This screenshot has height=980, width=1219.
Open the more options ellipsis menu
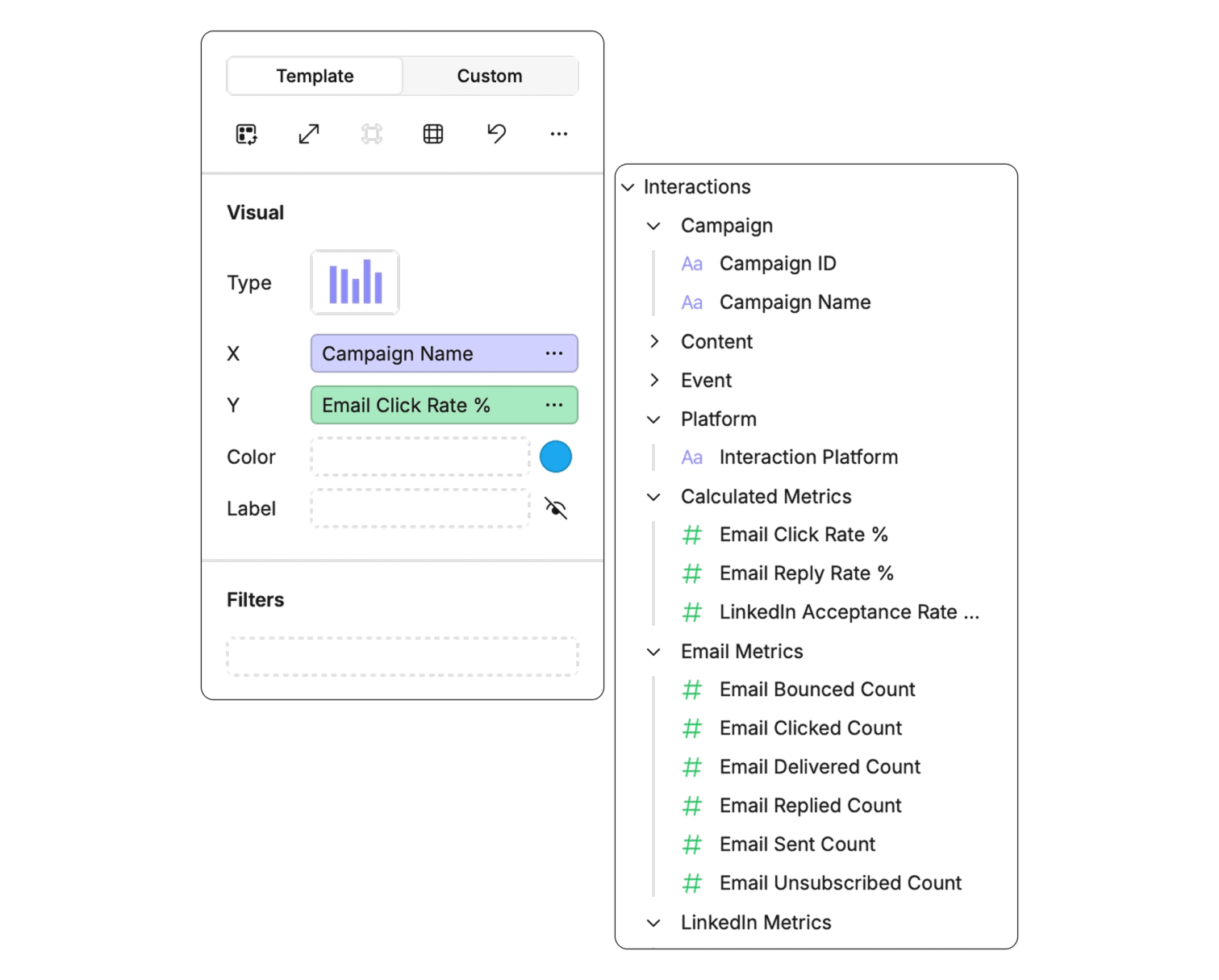click(558, 134)
